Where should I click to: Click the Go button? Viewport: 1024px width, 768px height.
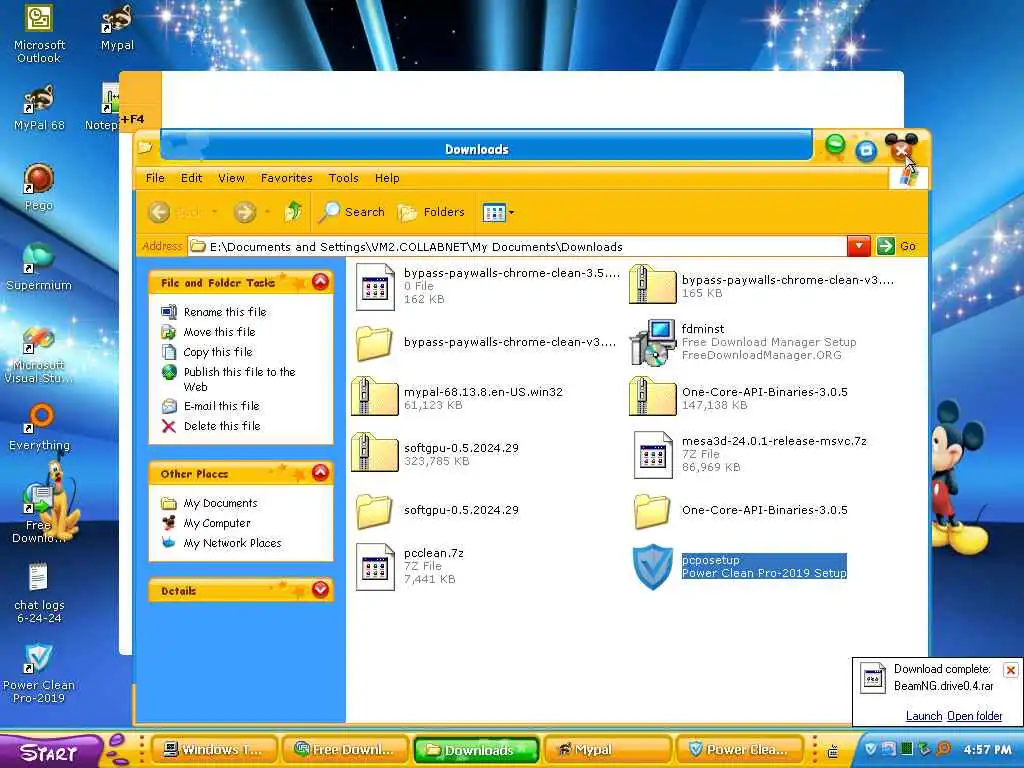click(897, 246)
